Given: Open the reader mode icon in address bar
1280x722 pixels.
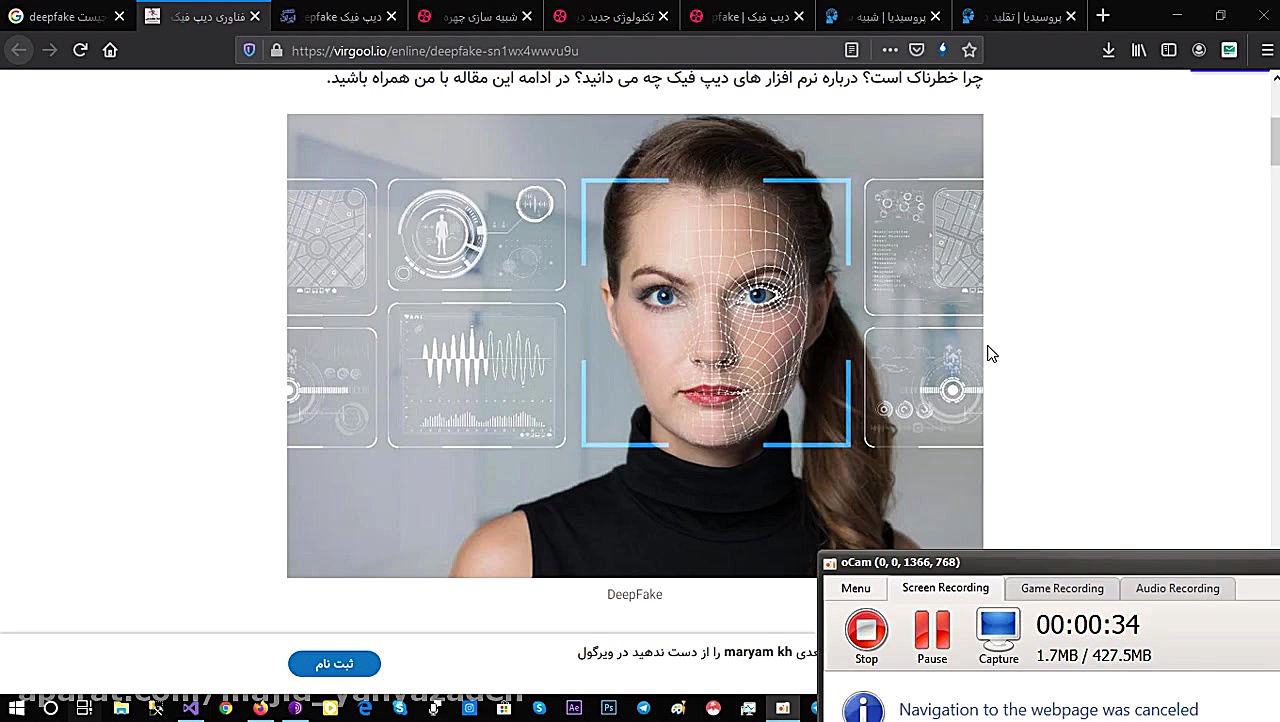Looking at the screenshot, I should point(851,50).
